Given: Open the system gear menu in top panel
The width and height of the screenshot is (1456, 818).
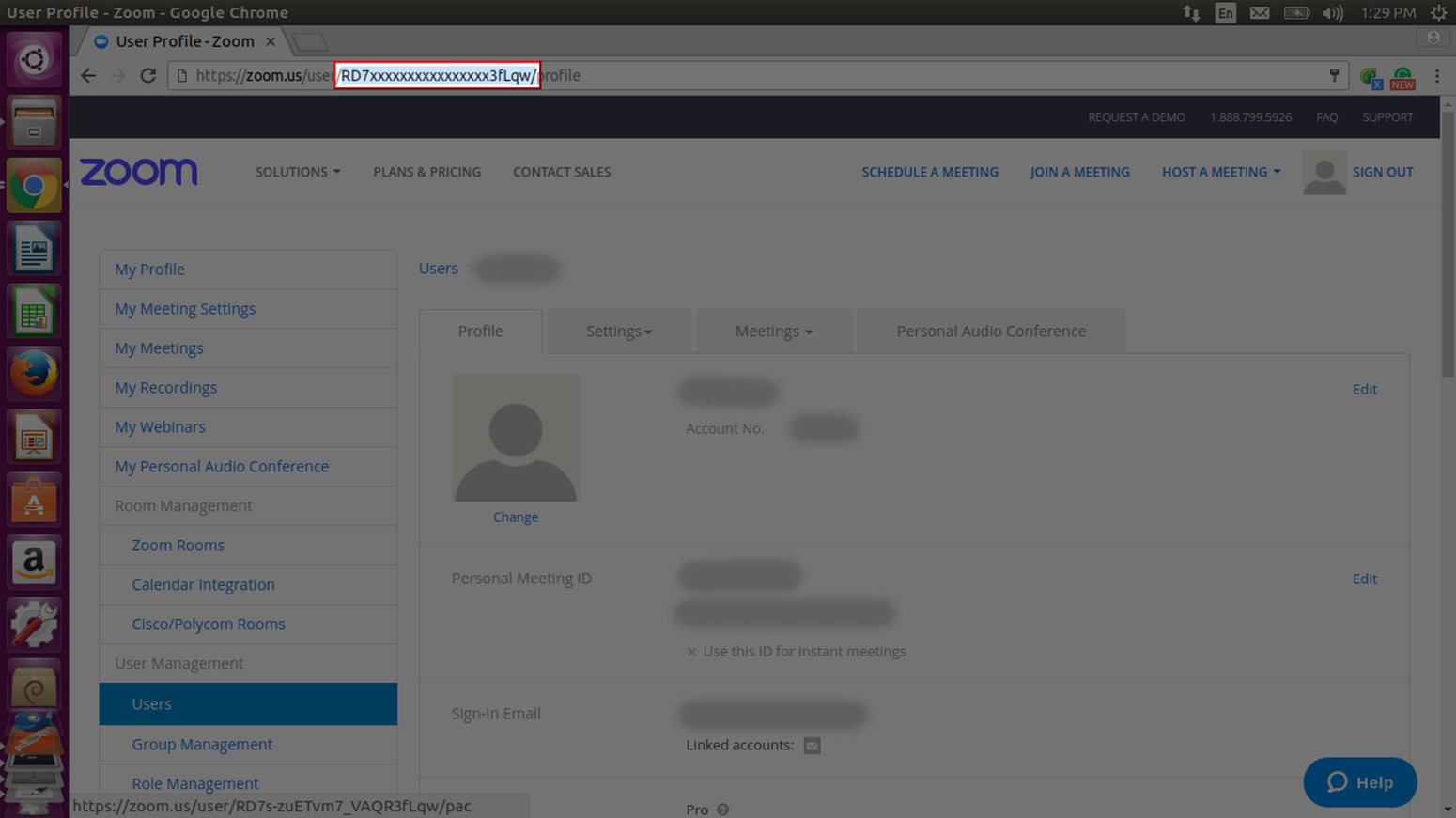Looking at the screenshot, I should tap(1438, 12).
